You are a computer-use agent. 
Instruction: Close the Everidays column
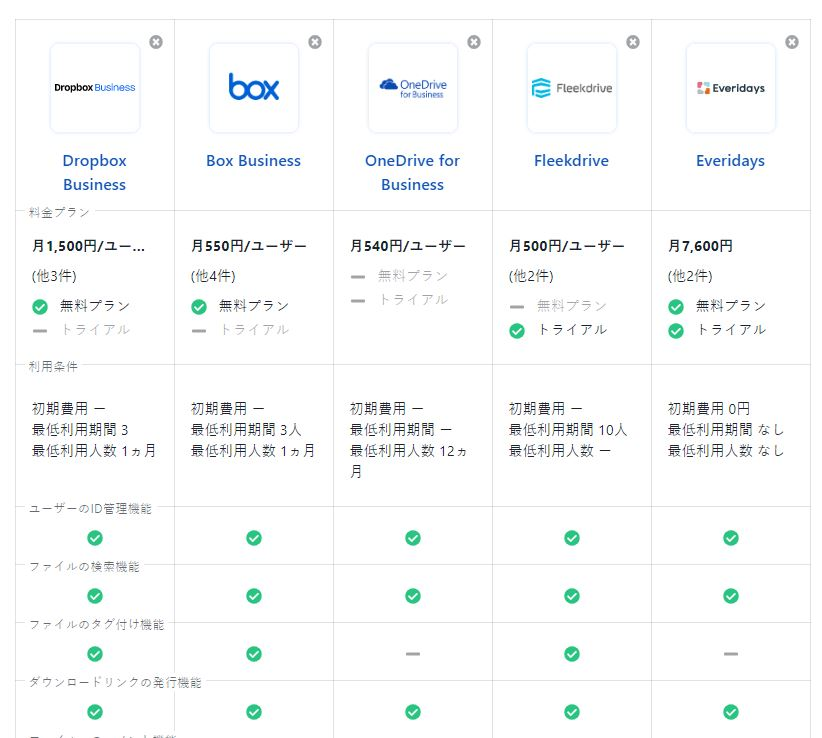(x=792, y=42)
